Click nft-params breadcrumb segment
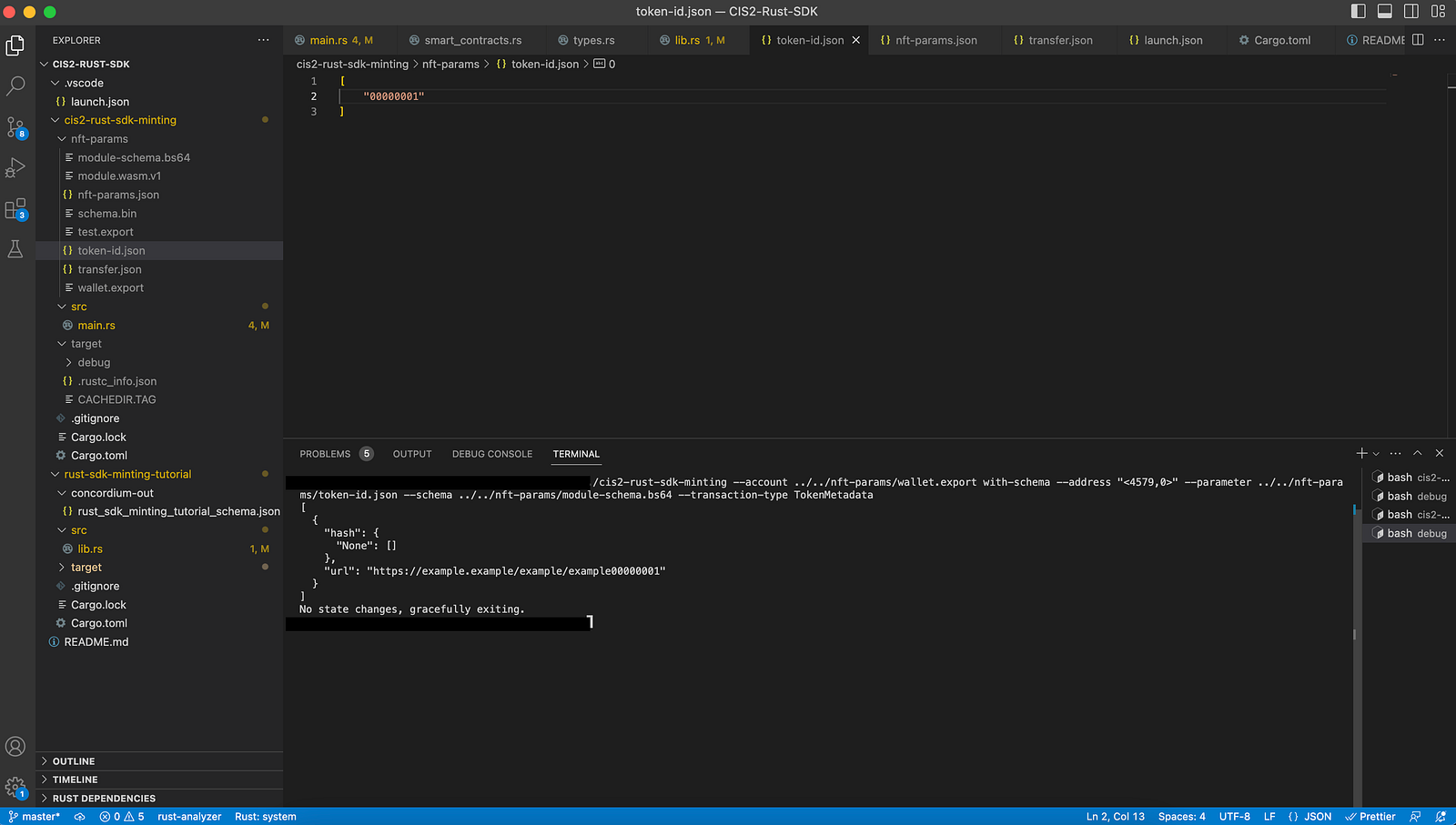 [x=450, y=65]
